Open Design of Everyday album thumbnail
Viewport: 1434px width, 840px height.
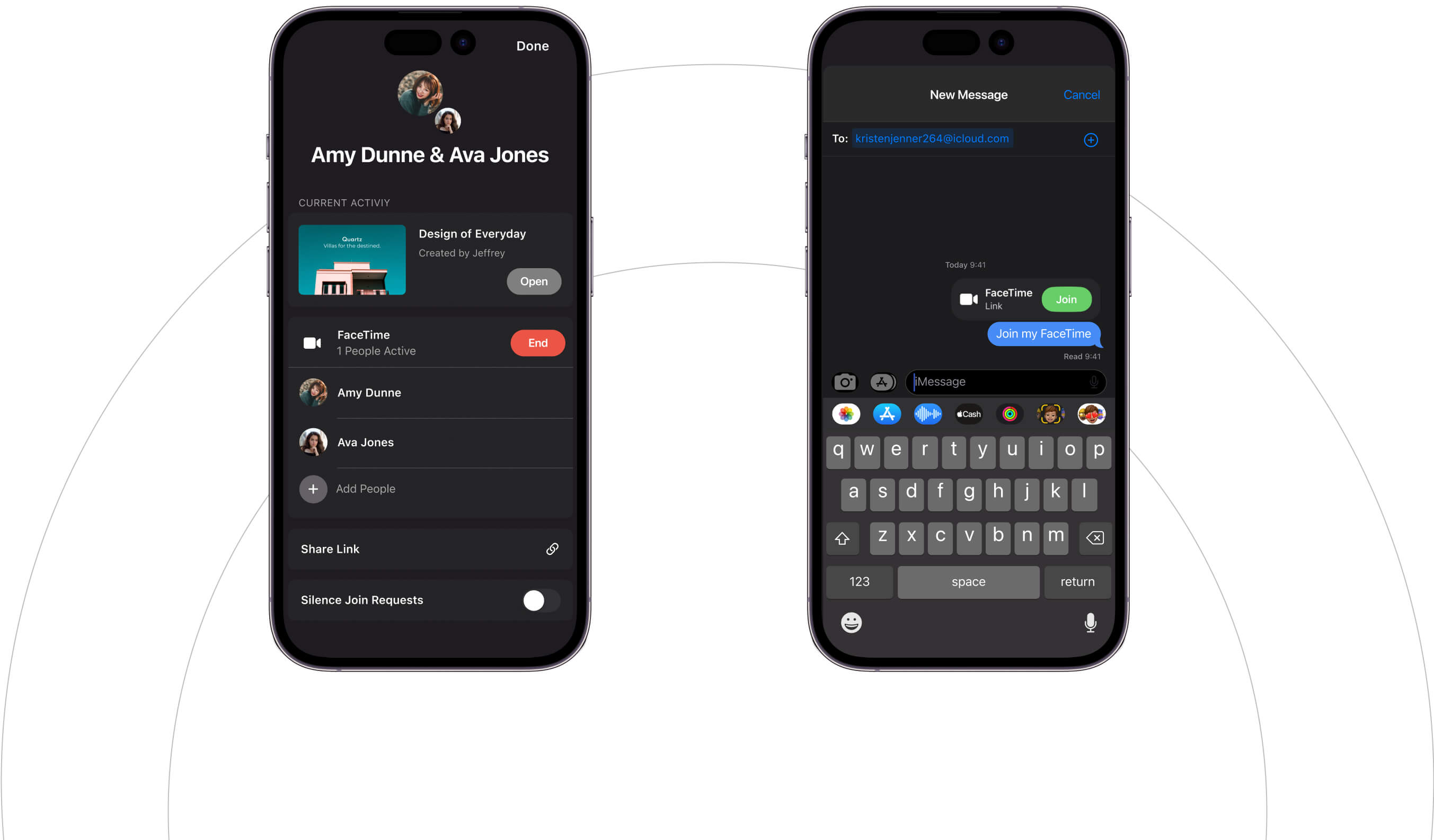click(x=351, y=259)
